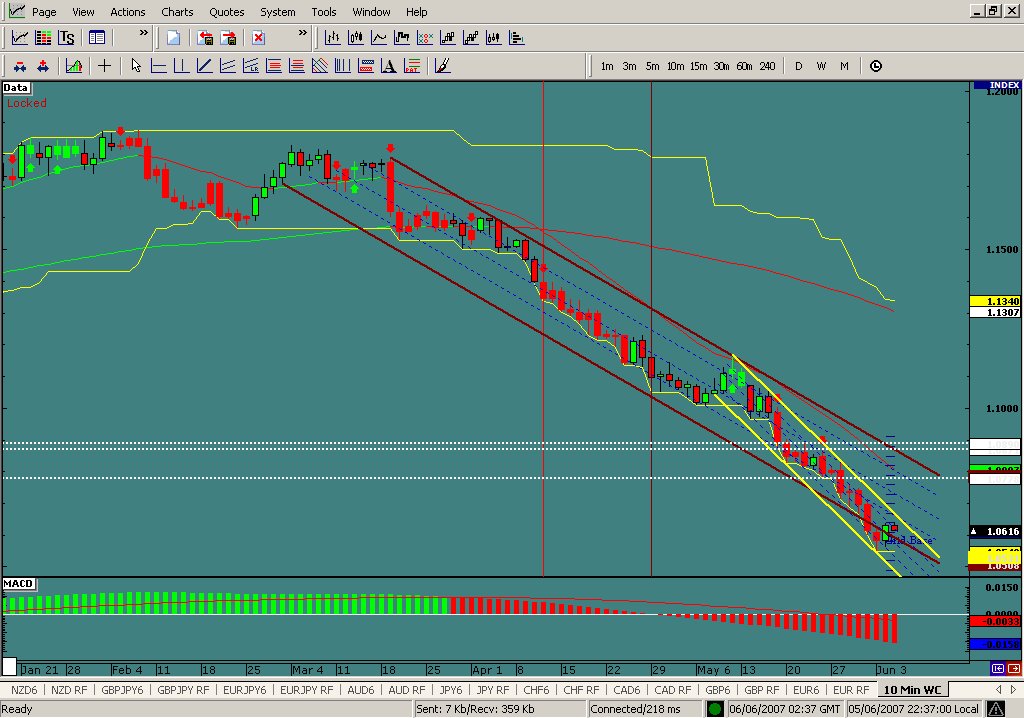Select the vertical line drawing tool
The image size is (1024, 718).
point(182,66)
